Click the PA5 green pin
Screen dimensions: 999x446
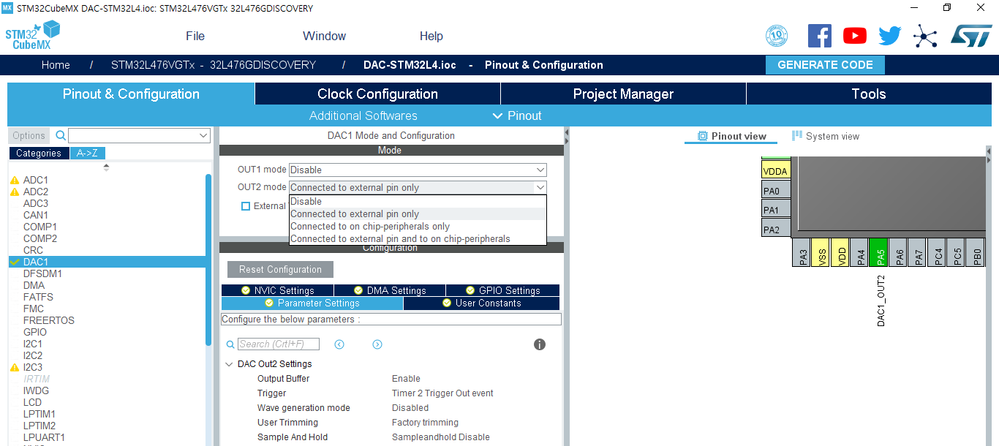coord(879,253)
